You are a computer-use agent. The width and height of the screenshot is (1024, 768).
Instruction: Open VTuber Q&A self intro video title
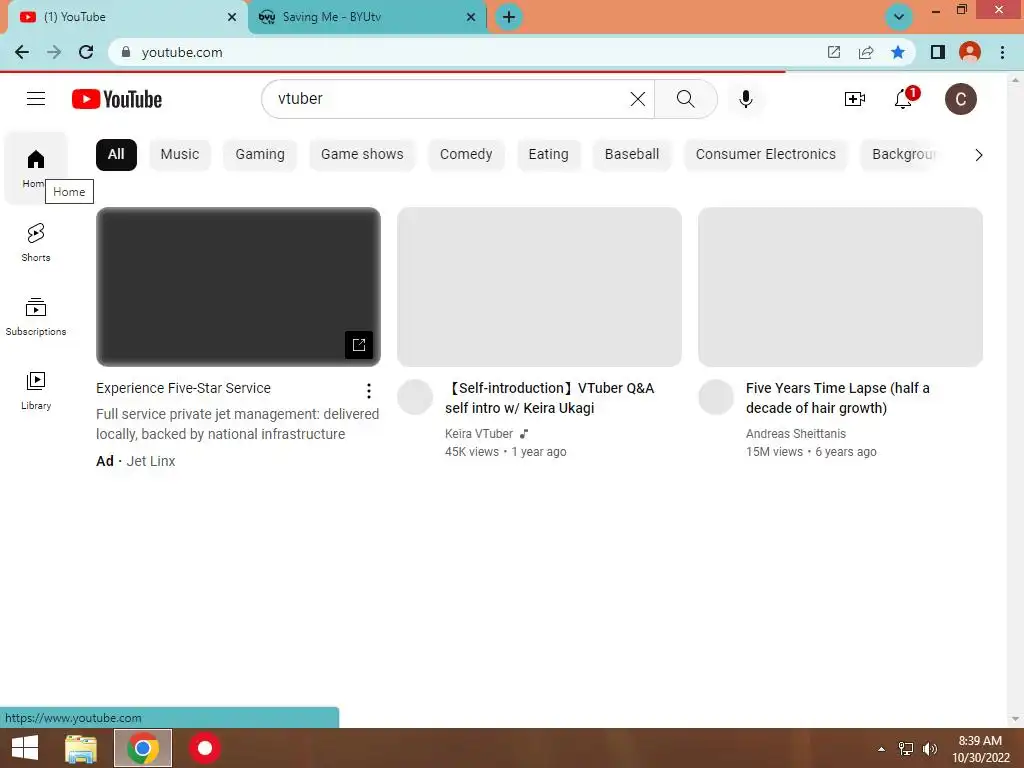[550, 398]
